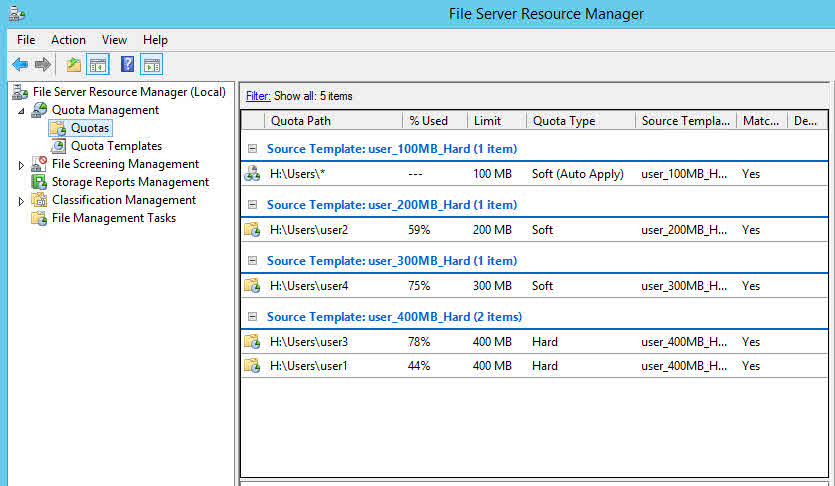Screen dimensions: 835x486
Task: Sort by the Limit column header
Action: click(496, 121)
